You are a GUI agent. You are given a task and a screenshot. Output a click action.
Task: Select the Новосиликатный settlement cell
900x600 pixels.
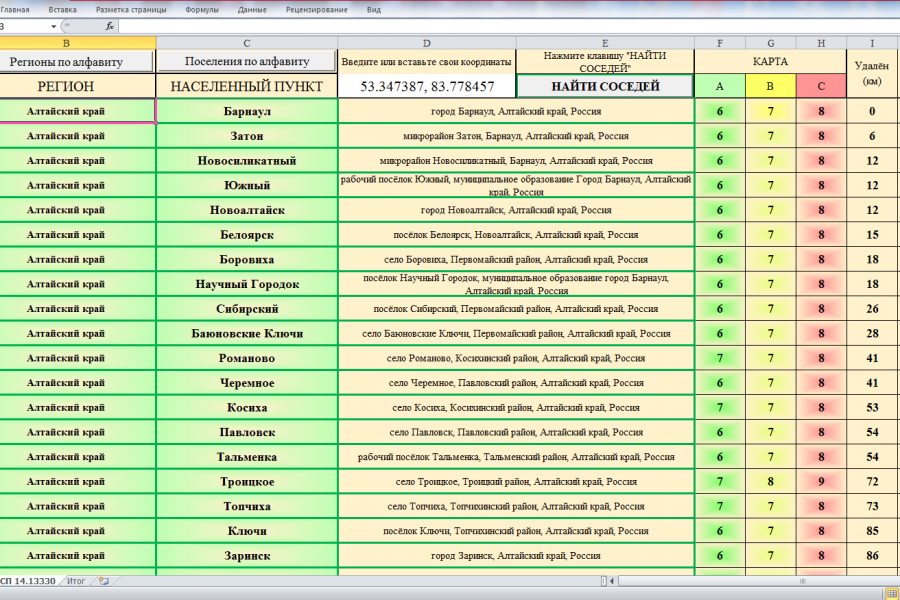pyautogui.click(x=247, y=161)
